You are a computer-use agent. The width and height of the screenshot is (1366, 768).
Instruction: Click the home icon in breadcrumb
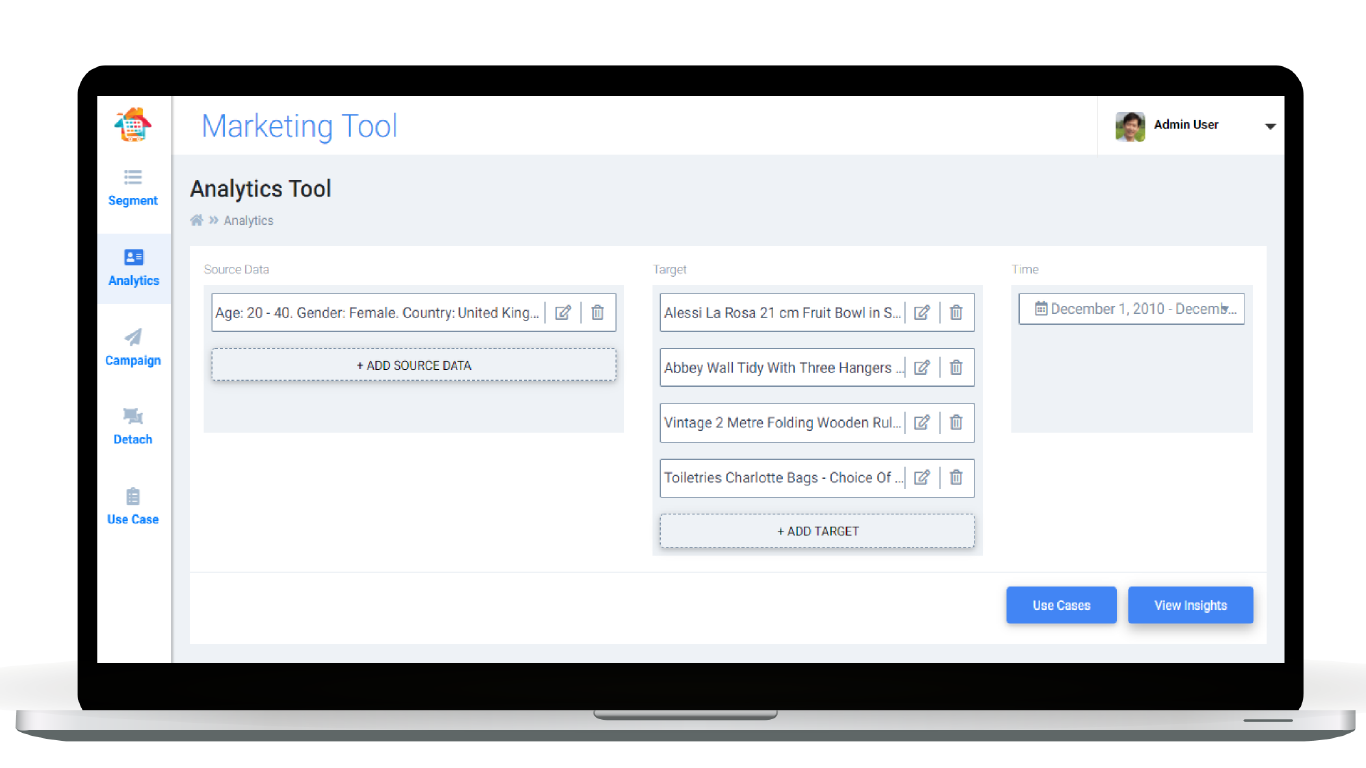(x=197, y=220)
